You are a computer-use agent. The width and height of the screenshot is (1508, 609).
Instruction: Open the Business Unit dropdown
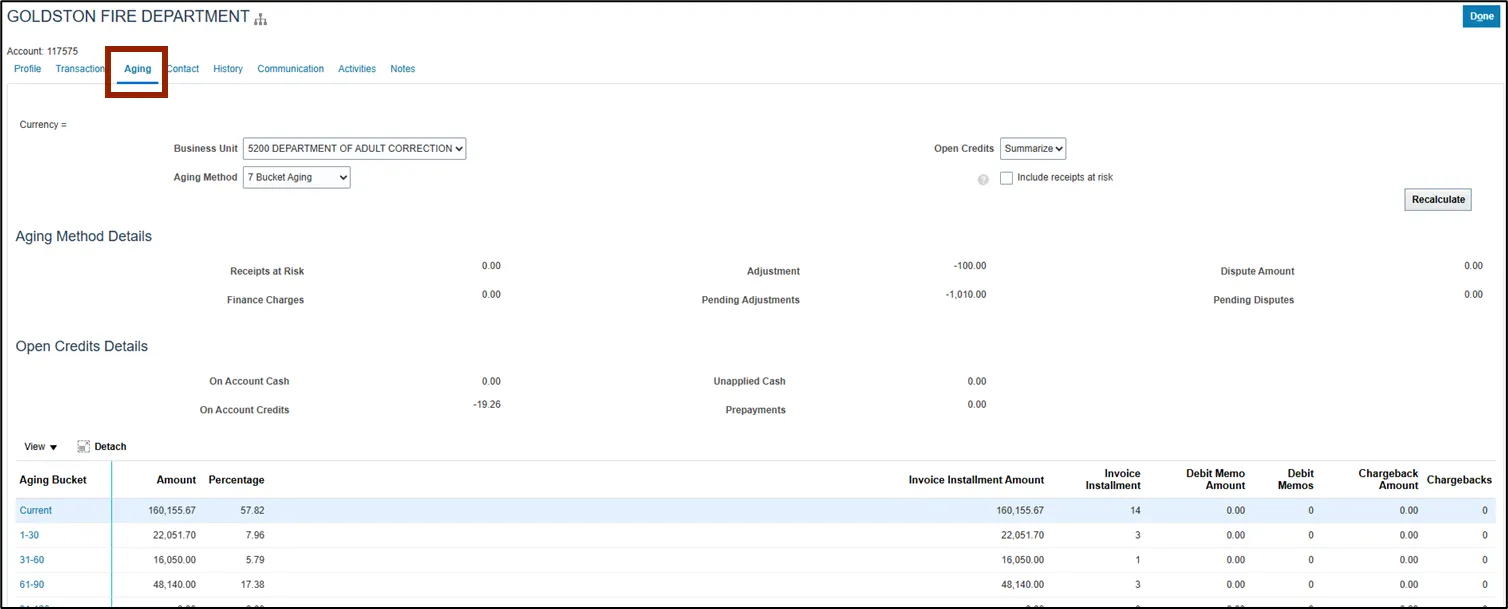click(x=354, y=149)
